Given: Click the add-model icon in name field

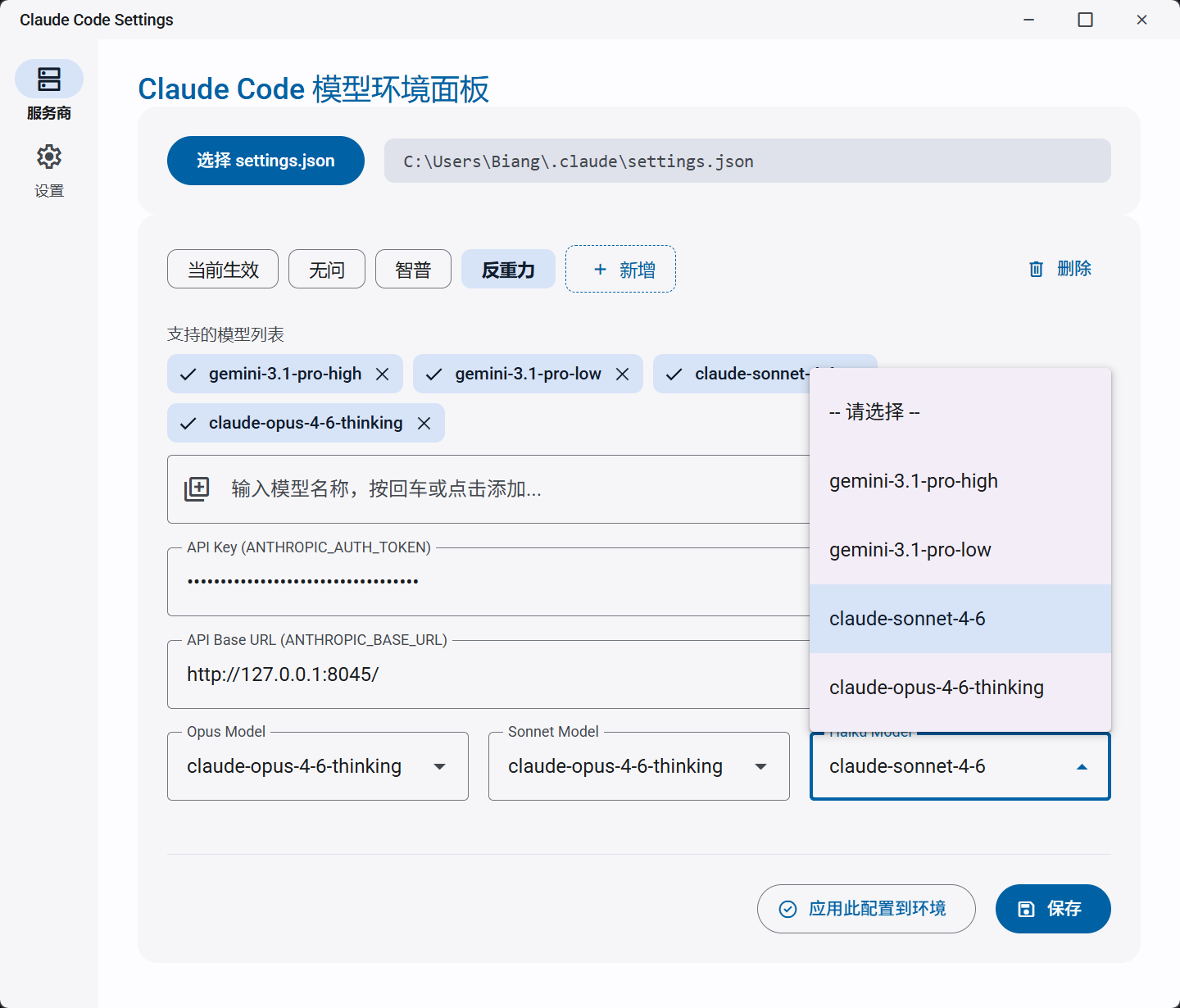Looking at the screenshot, I should [197, 489].
